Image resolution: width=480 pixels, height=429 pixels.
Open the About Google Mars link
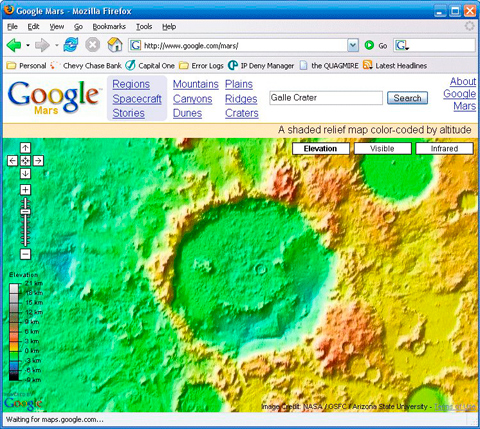point(460,94)
